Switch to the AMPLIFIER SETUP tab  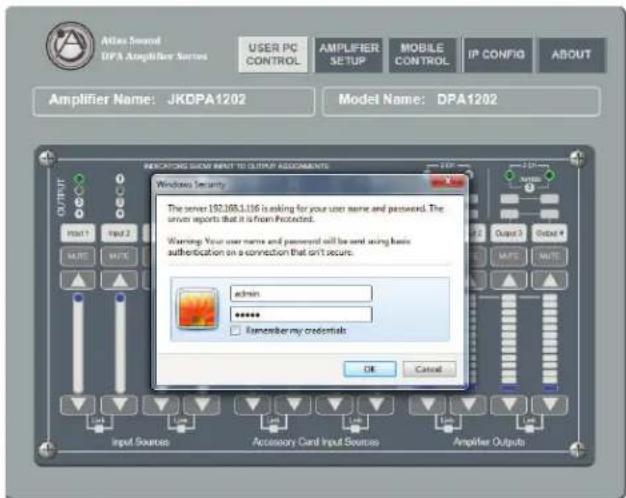point(349,55)
